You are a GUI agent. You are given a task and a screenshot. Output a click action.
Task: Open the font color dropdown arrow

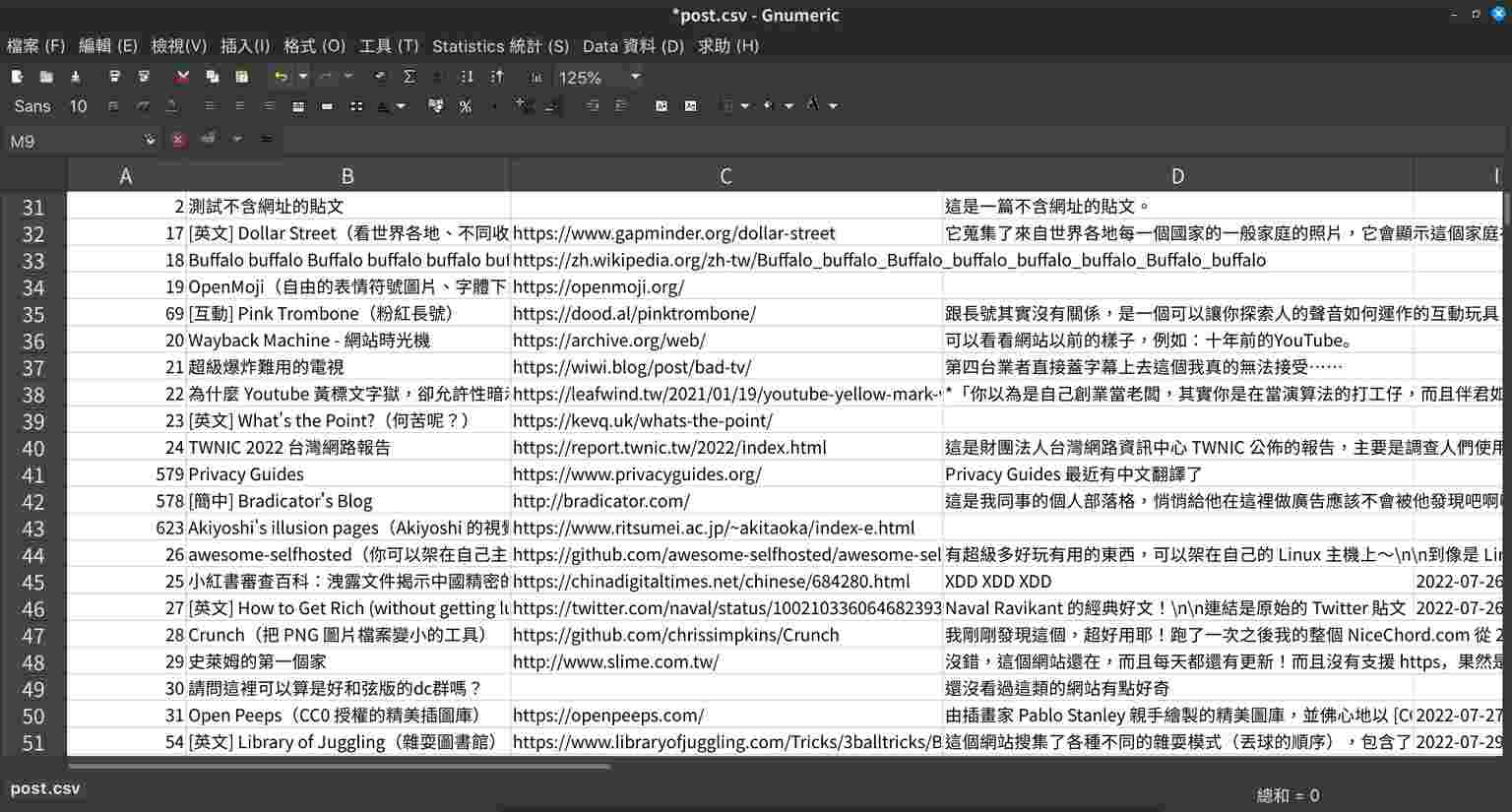834,106
